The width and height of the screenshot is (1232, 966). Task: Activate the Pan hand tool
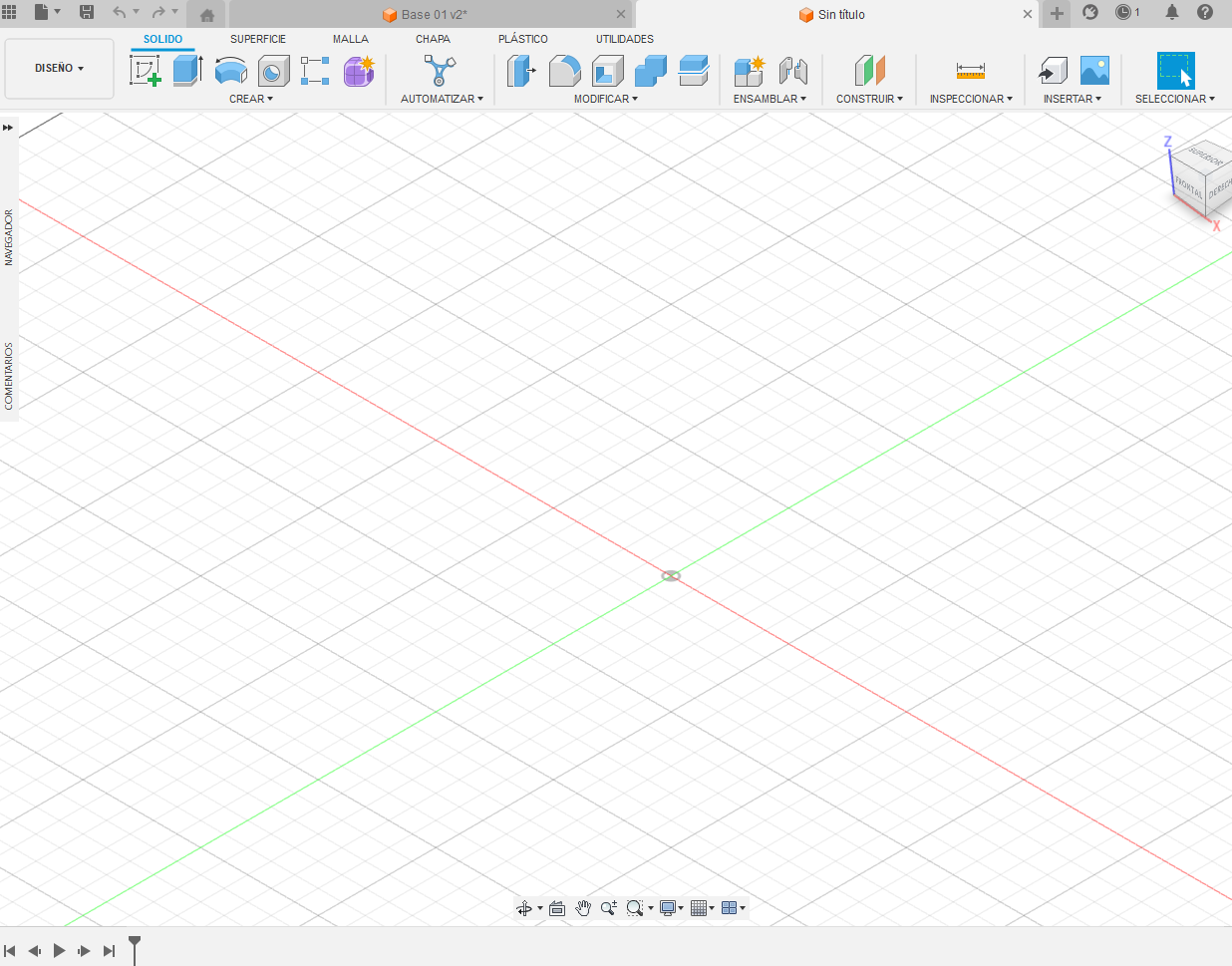tap(583, 908)
